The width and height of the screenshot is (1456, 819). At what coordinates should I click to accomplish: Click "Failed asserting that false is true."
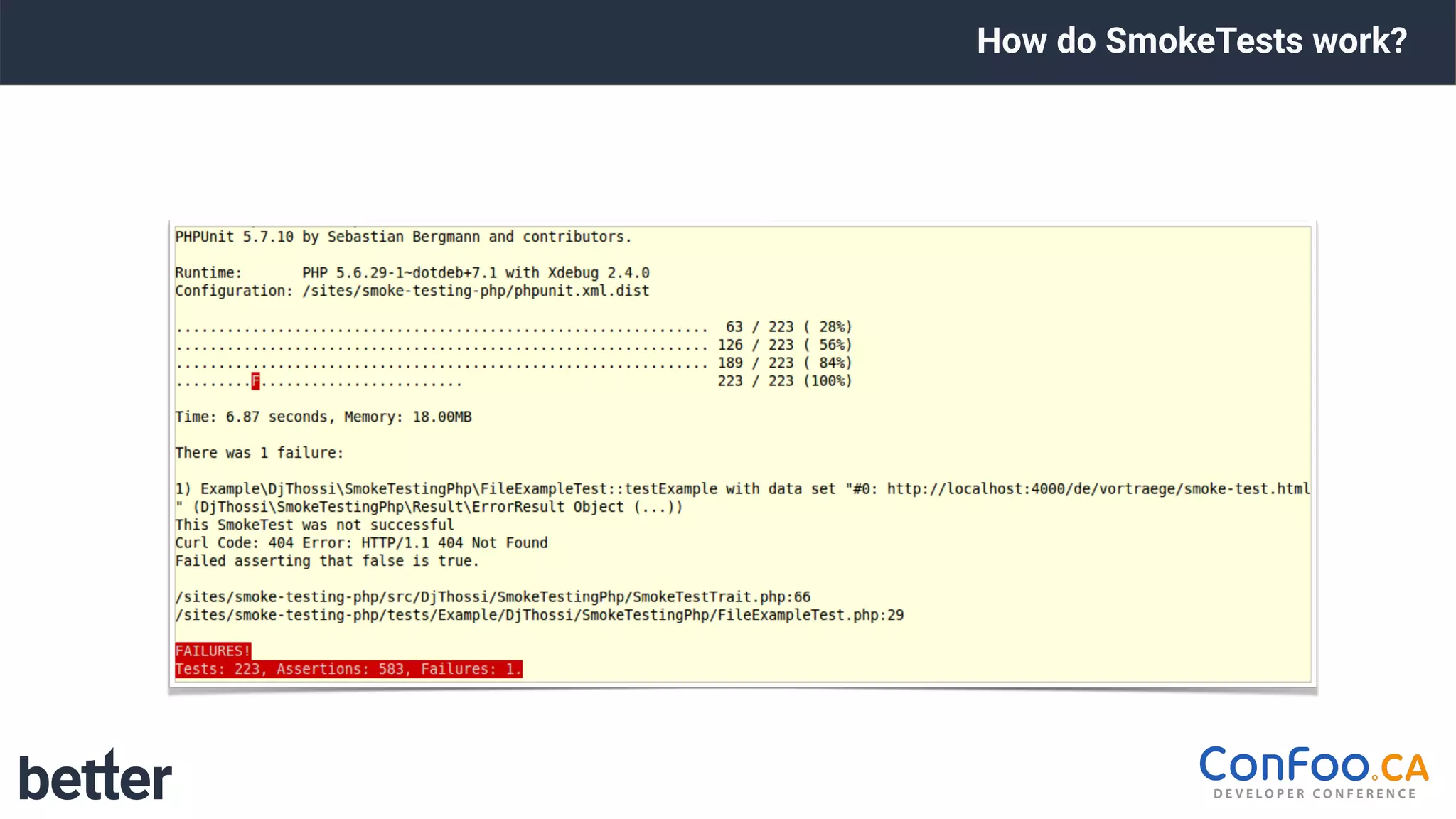[327, 561]
